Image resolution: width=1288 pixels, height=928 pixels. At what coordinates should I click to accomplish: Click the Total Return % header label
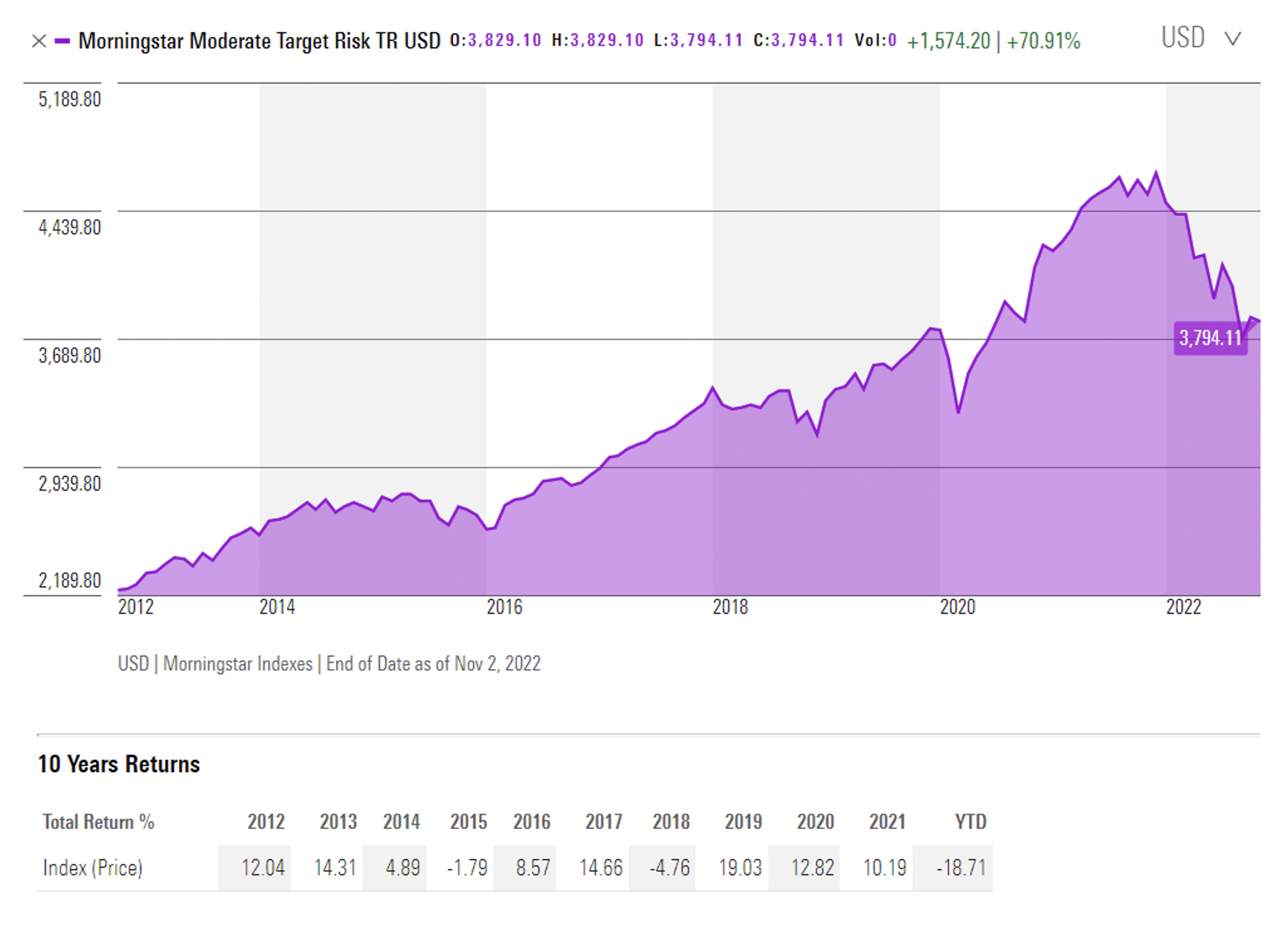point(99,822)
